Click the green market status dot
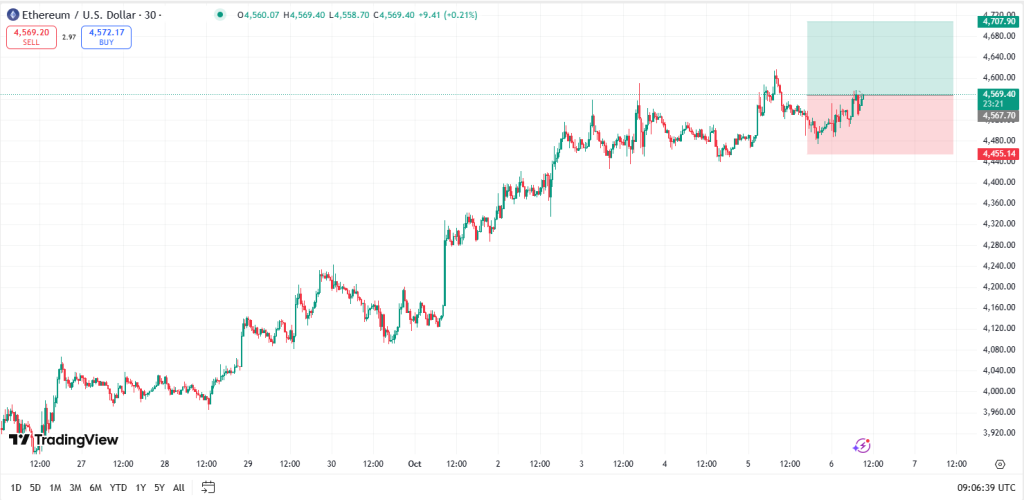The height and width of the screenshot is (500, 1024). (219, 15)
